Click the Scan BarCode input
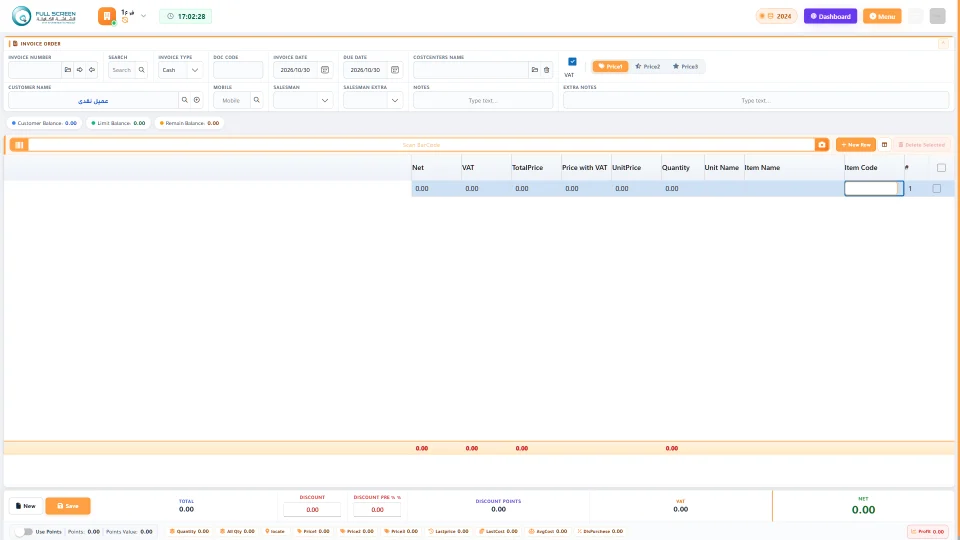Image resolution: width=960 pixels, height=540 pixels. (421, 145)
